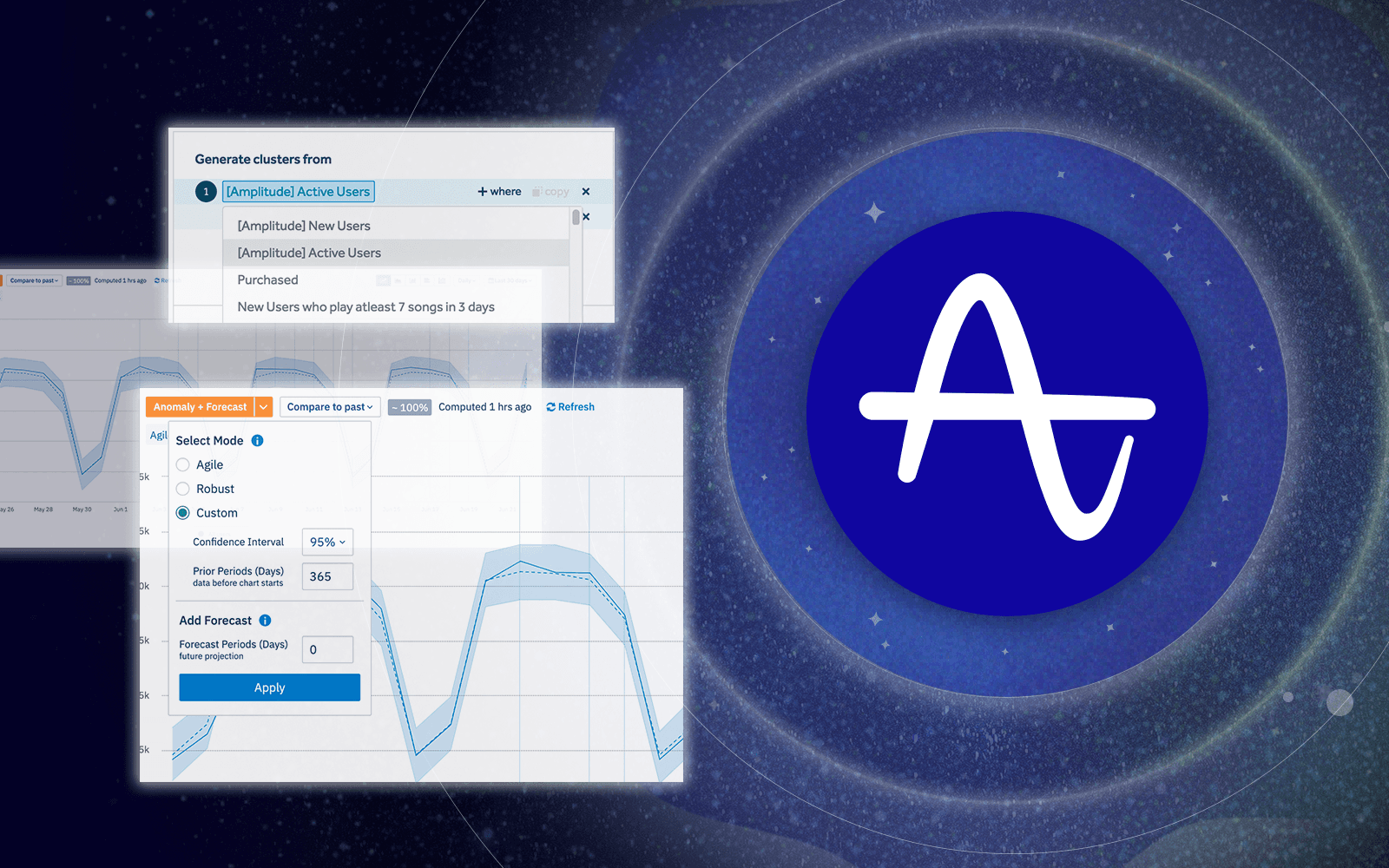Choose '[Amplitude] New Users' from the list

(x=303, y=225)
